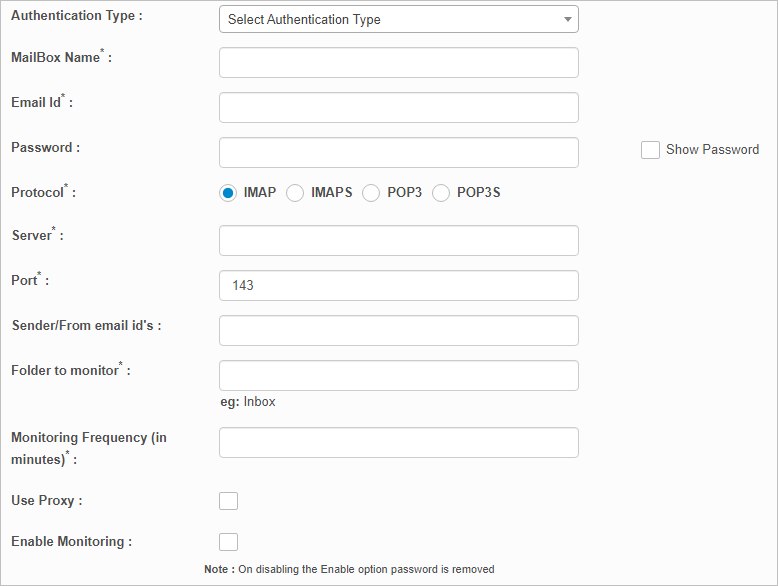Click the Folder to monitor input
The width and height of the screenshot is (778, 586).
coord(398,375)
